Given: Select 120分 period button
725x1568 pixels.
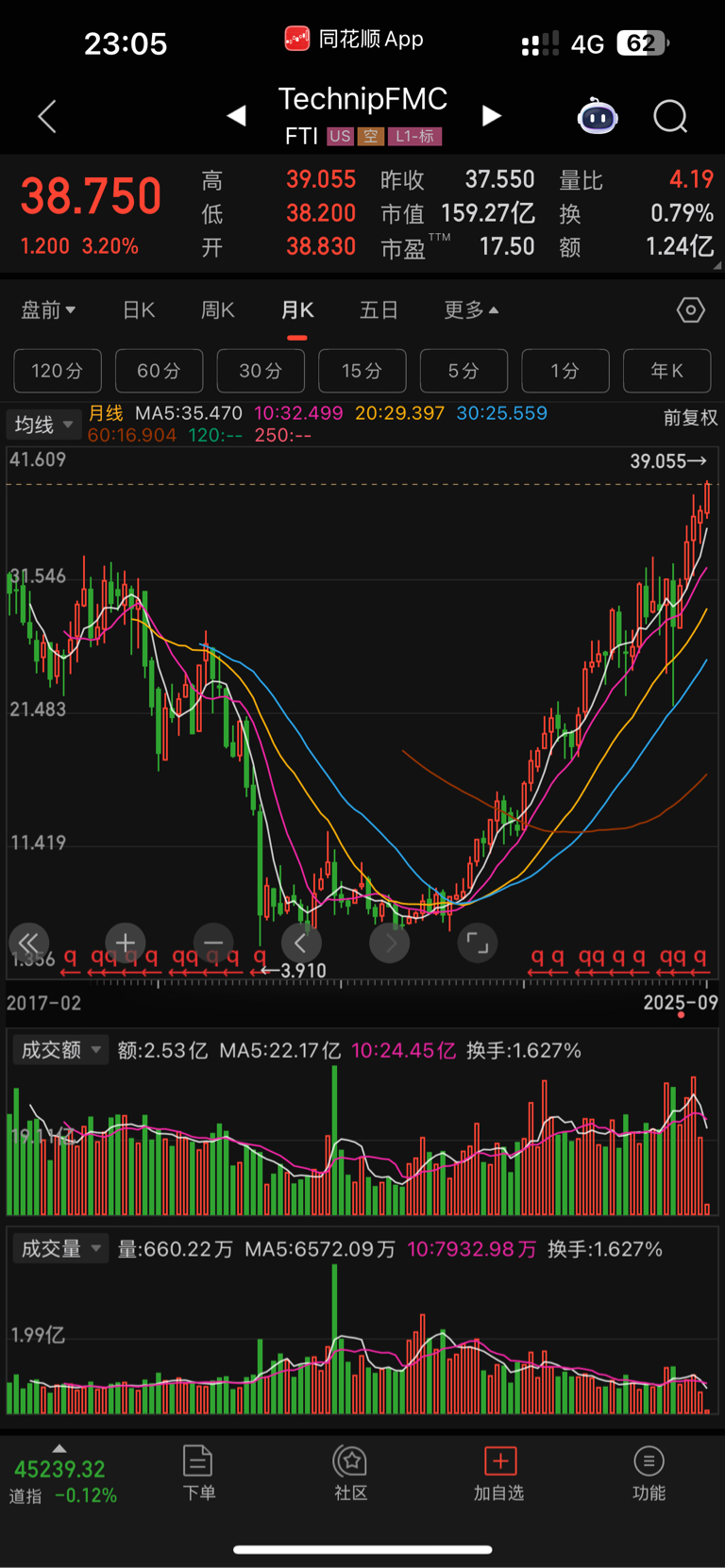Looking at the screenshot, I should pos(58,371).
